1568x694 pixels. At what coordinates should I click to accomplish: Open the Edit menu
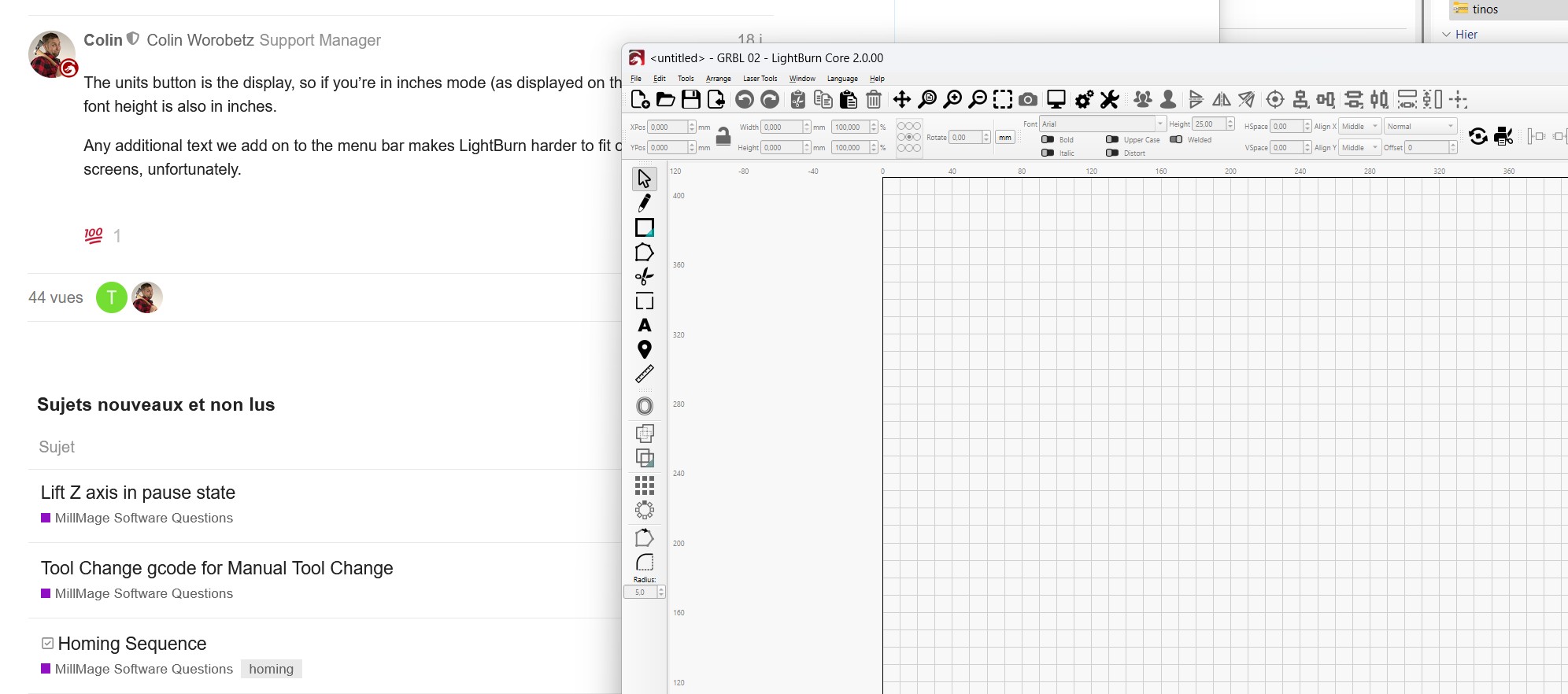(660, 79)
